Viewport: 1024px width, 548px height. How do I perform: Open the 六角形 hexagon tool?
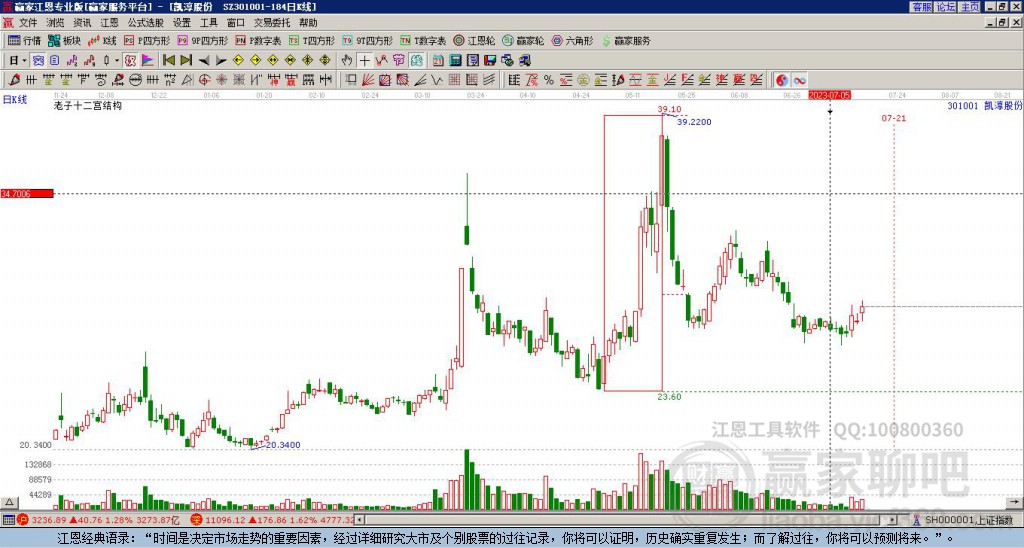point(572,40)
